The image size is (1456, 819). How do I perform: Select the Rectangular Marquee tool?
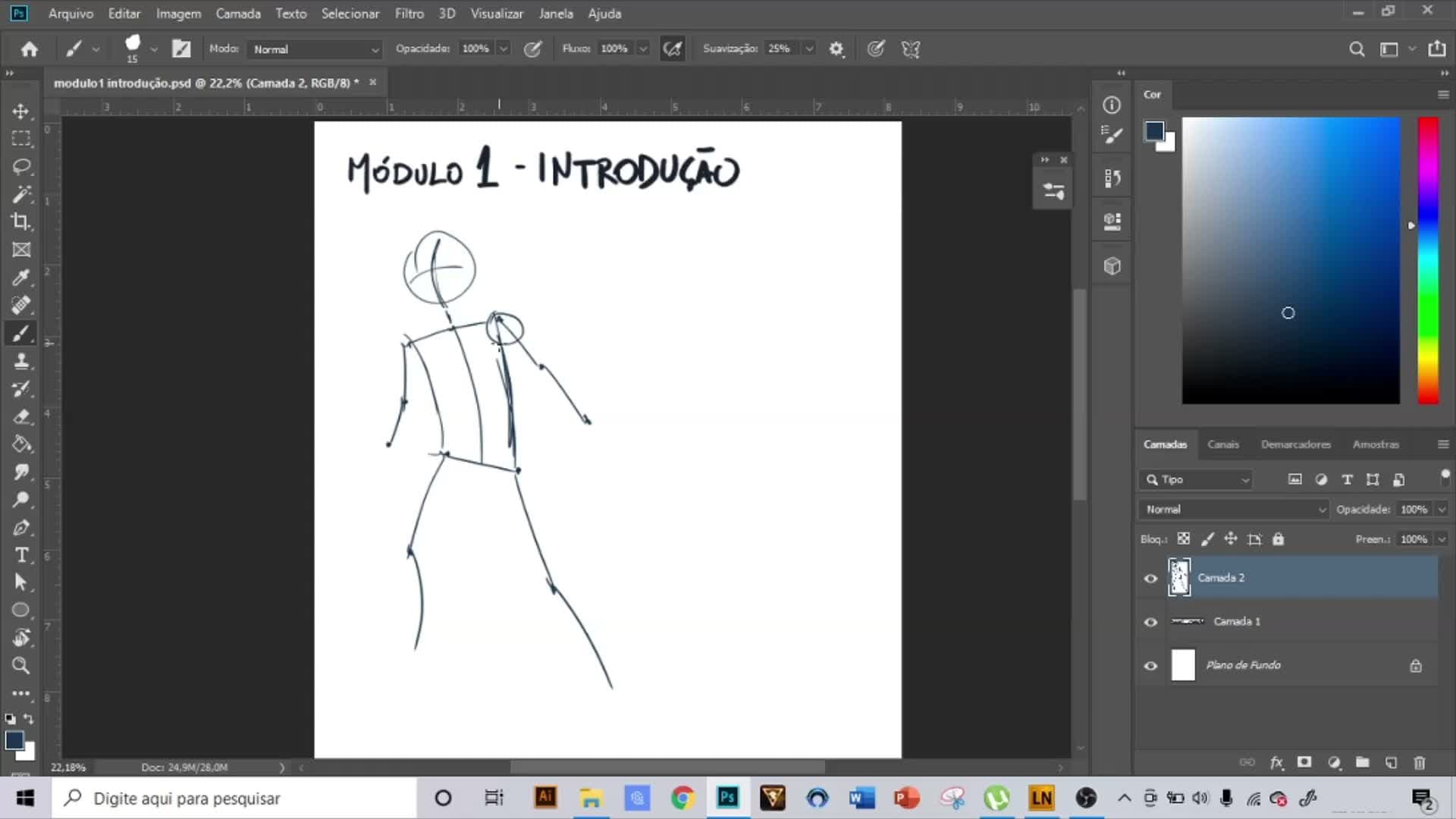pos(21,139)
